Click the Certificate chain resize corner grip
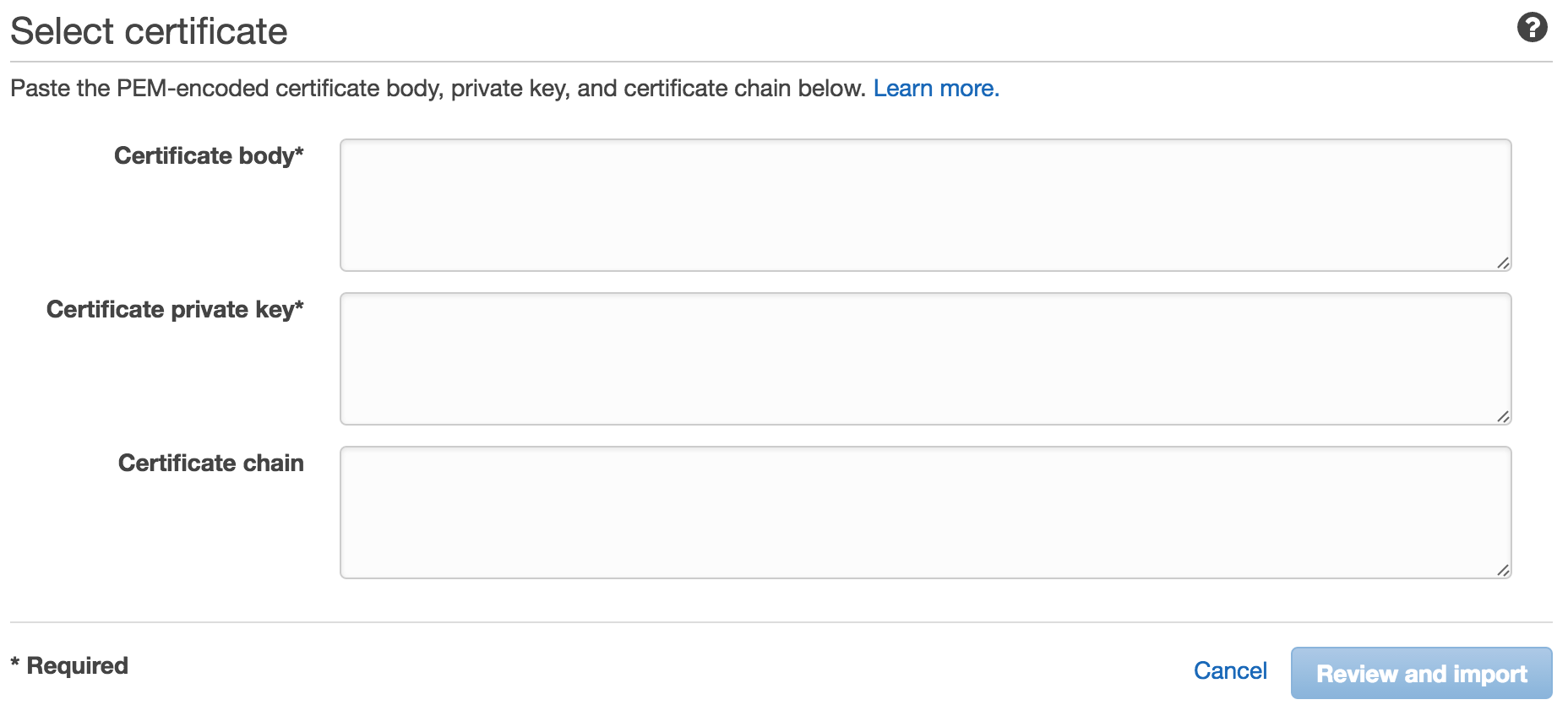The height and width of the screenshot is (716, 1568). (1503, 570)
